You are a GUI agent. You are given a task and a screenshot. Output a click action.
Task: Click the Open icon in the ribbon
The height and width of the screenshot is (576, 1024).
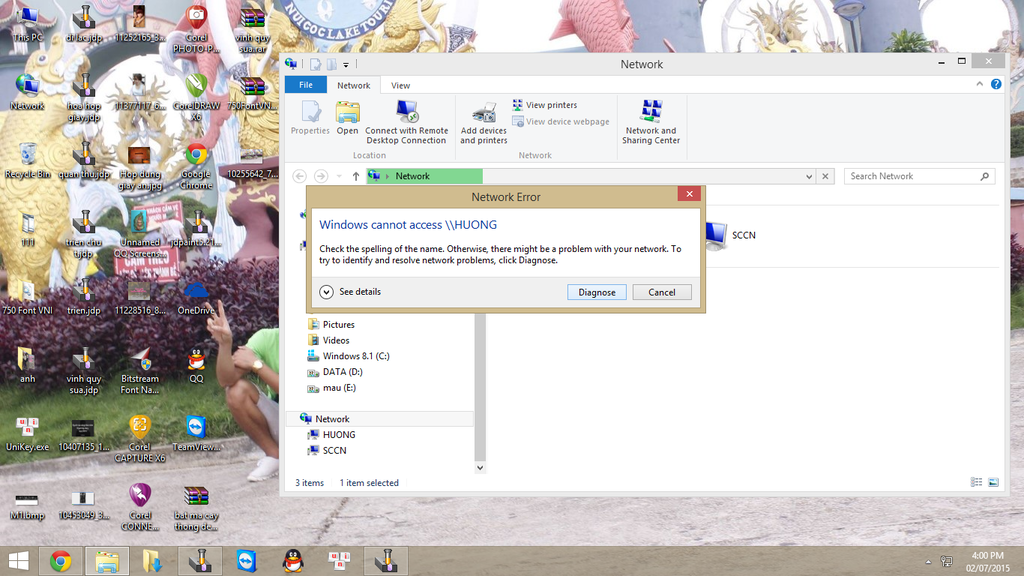click(347, 112)
